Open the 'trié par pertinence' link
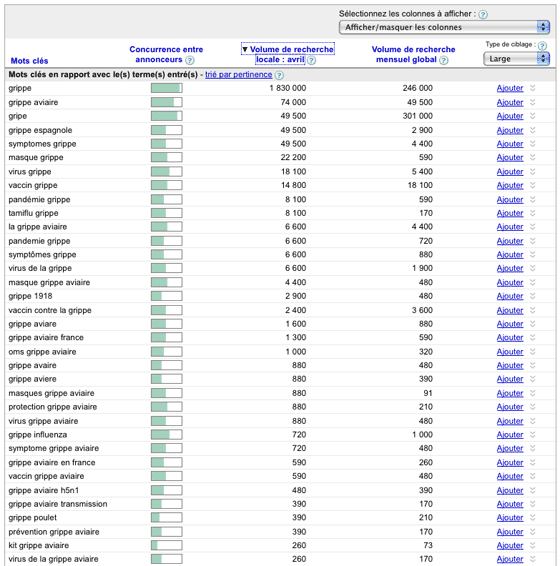Screen dimensions: 560x566 (238, 75)
